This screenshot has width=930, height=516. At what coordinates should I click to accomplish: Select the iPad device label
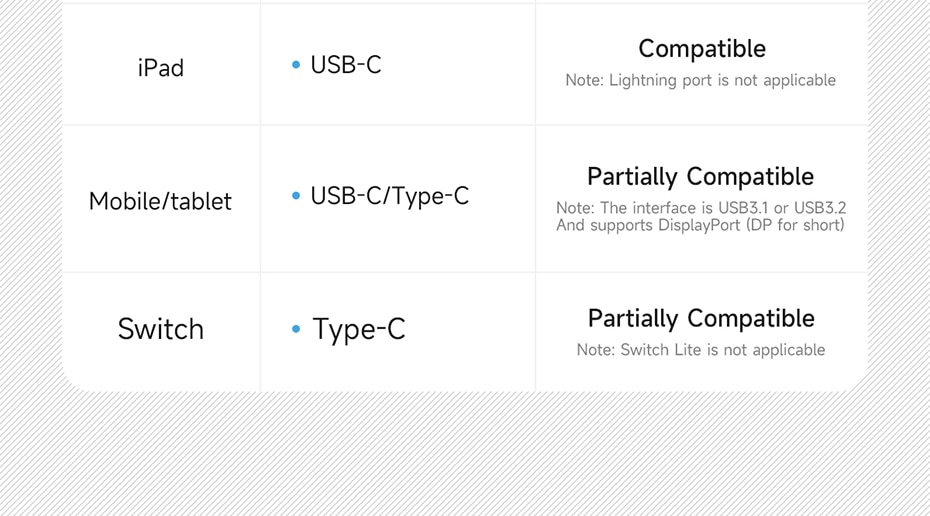tap(161, 68)
